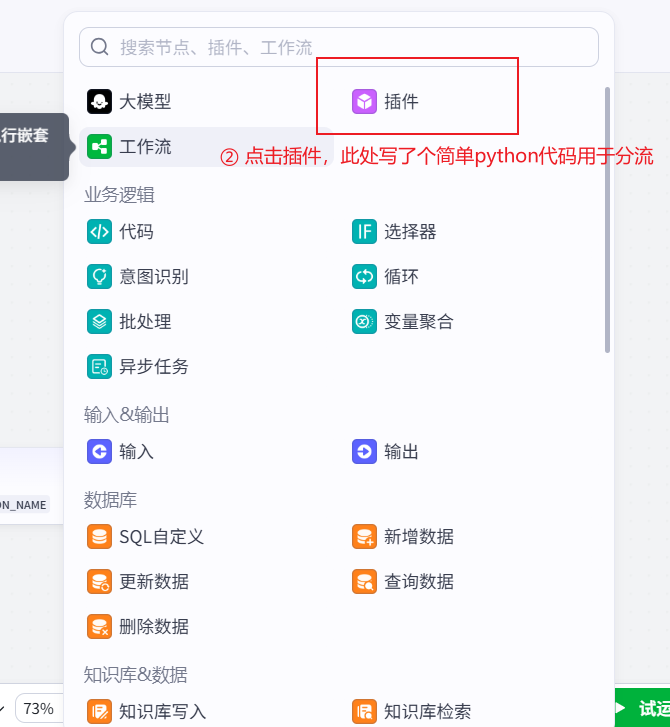Select the 更新数据 entry label
Image resolution: width=670 pixels, height=727 pixels.
tap(154, 581)
